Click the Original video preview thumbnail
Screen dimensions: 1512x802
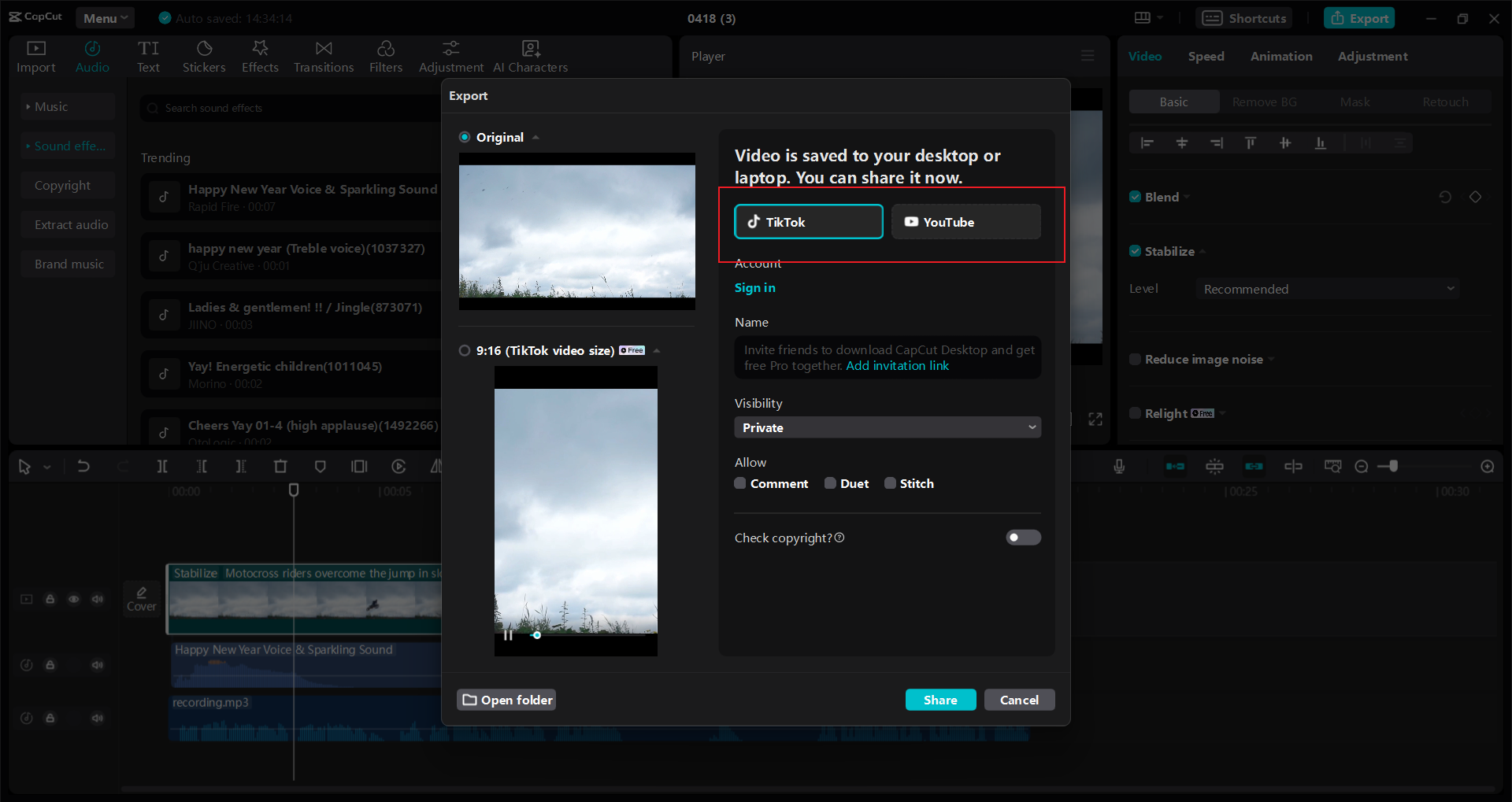[577, 231]
